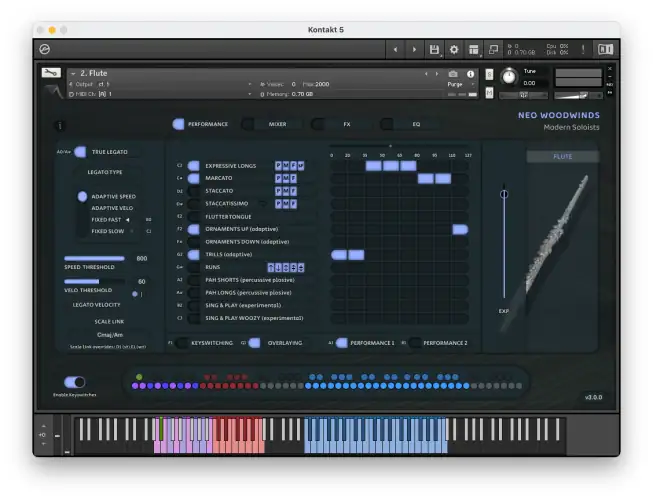
Task: Open the instrument edit wrench icon
Action: 51,73
